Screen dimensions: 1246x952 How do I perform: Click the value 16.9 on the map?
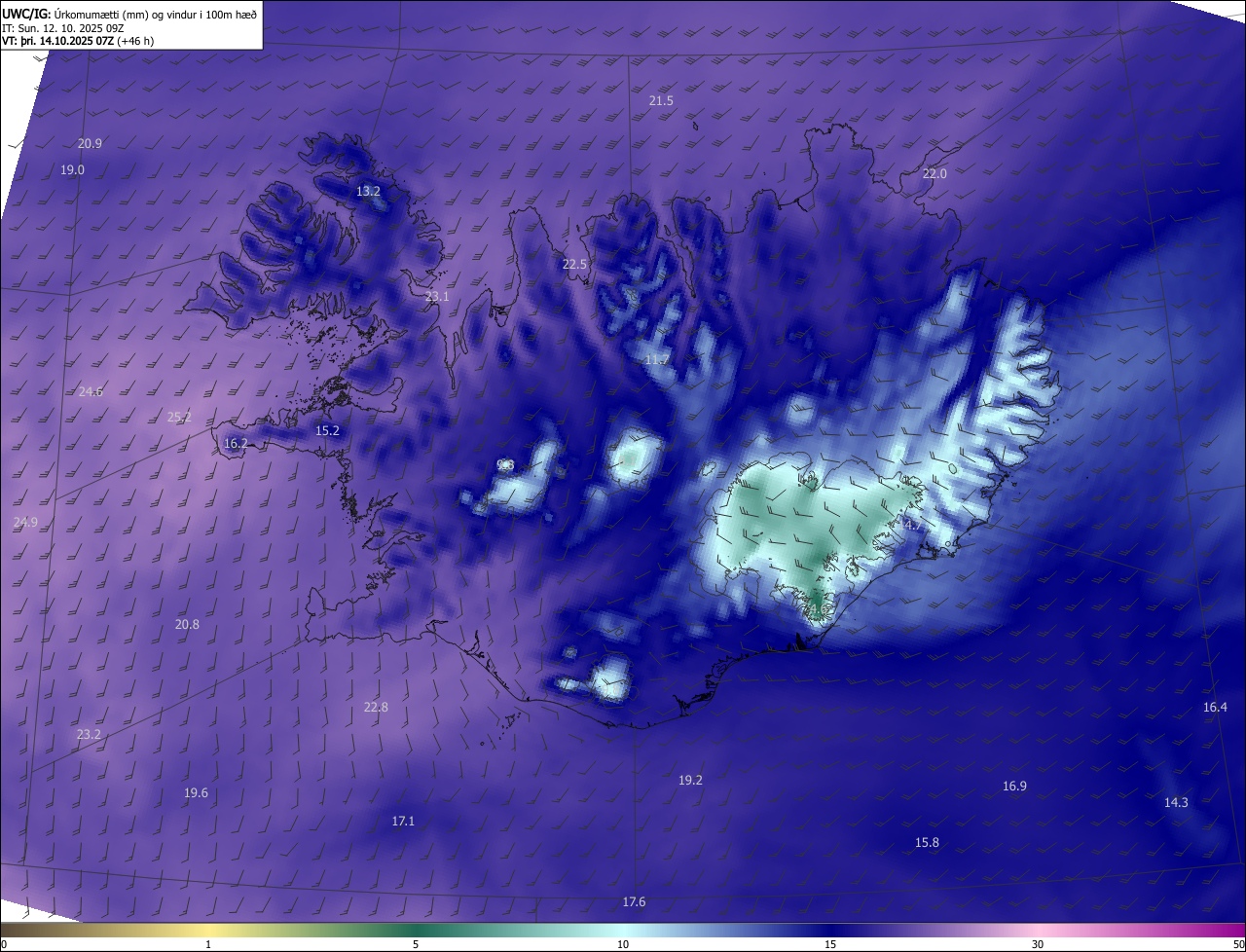(1014, 787)
